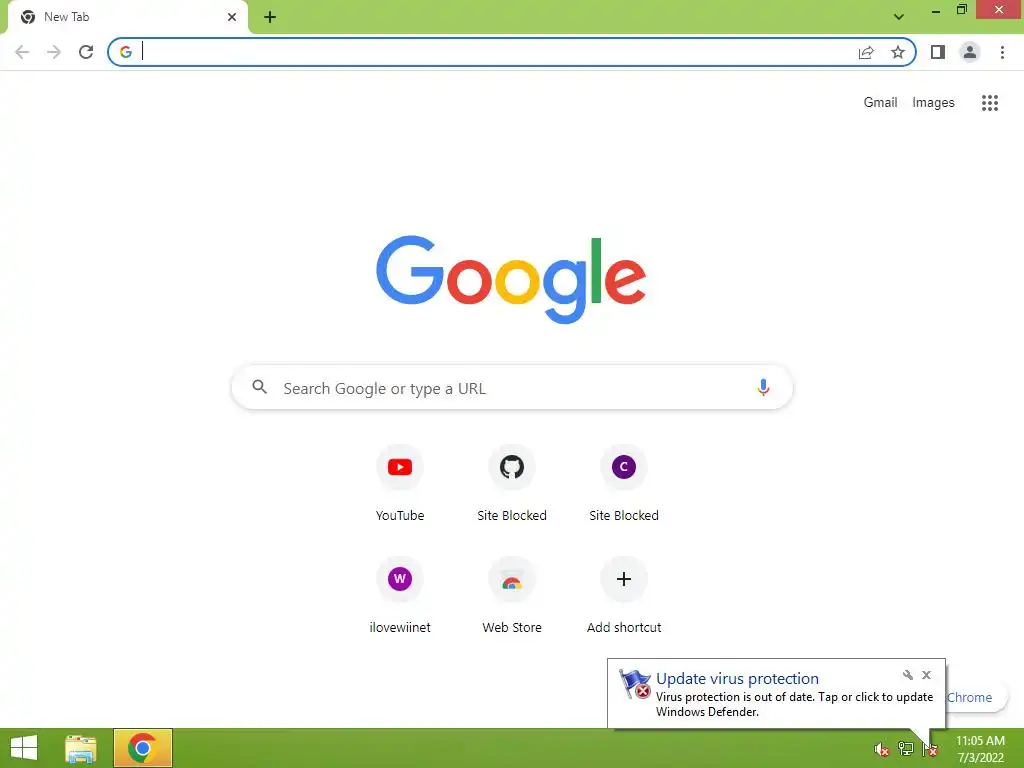Screen dimensions: 1024x768
Task: Open notification options wrench icon
Action: click(908, 675)
